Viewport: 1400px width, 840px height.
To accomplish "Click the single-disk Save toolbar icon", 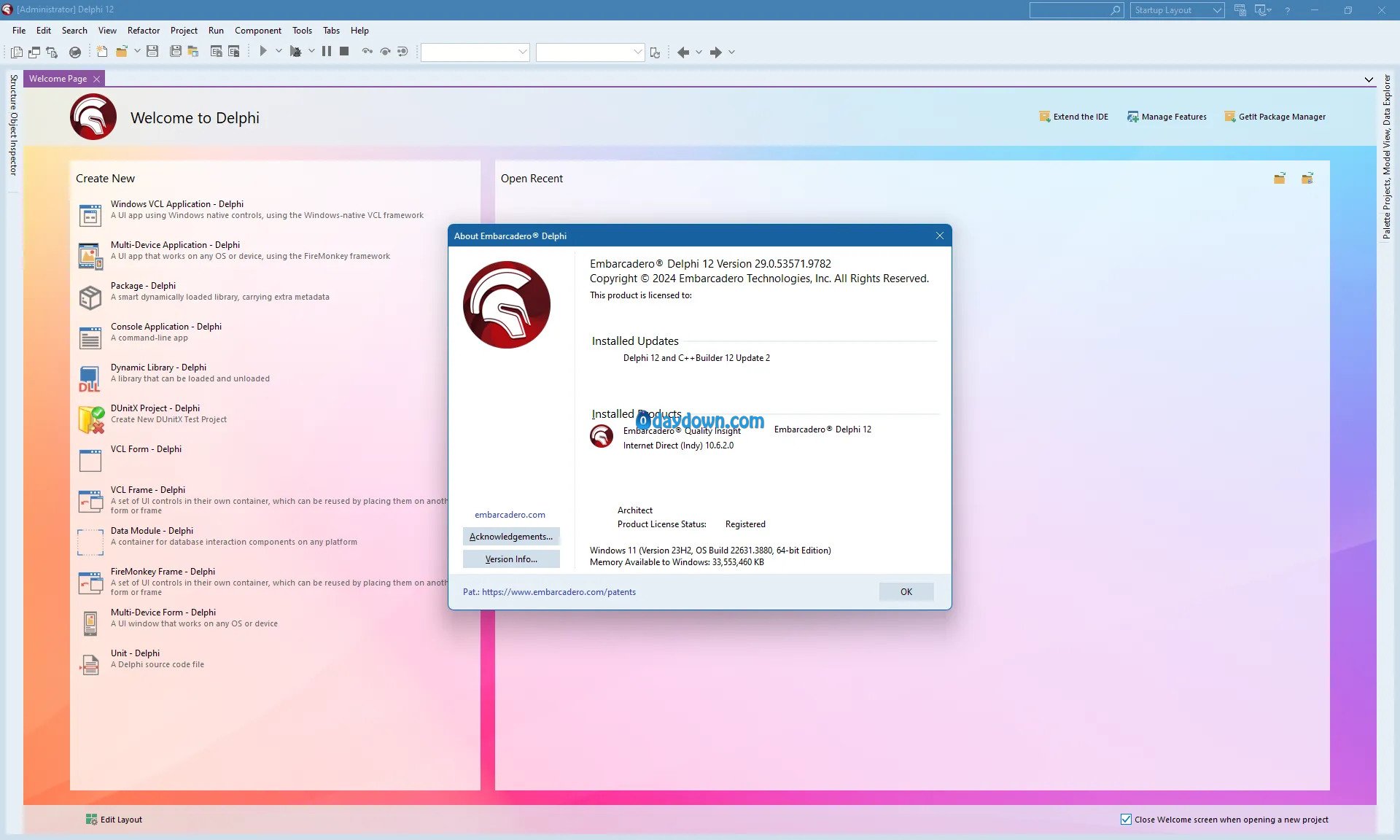I will [x=152, y=52].
